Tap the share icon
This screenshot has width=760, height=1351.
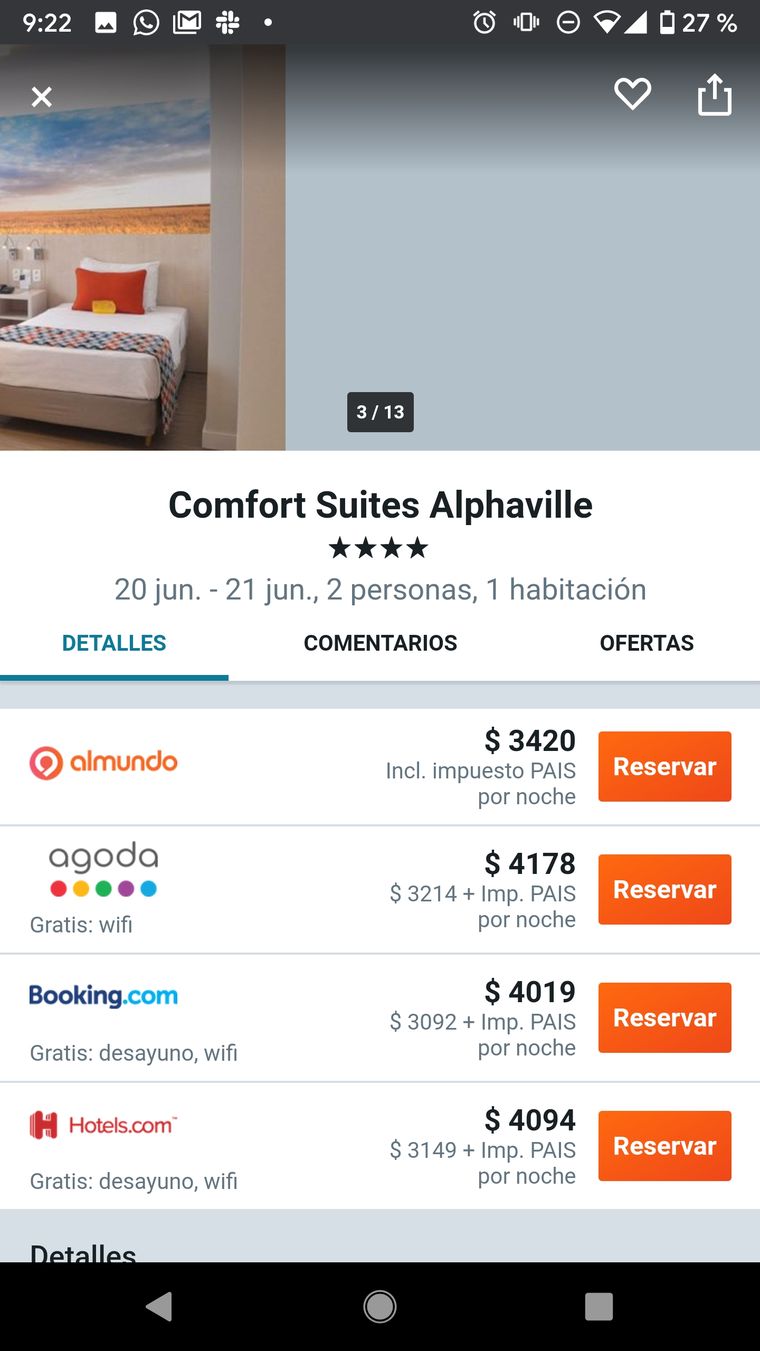[714, 96]
